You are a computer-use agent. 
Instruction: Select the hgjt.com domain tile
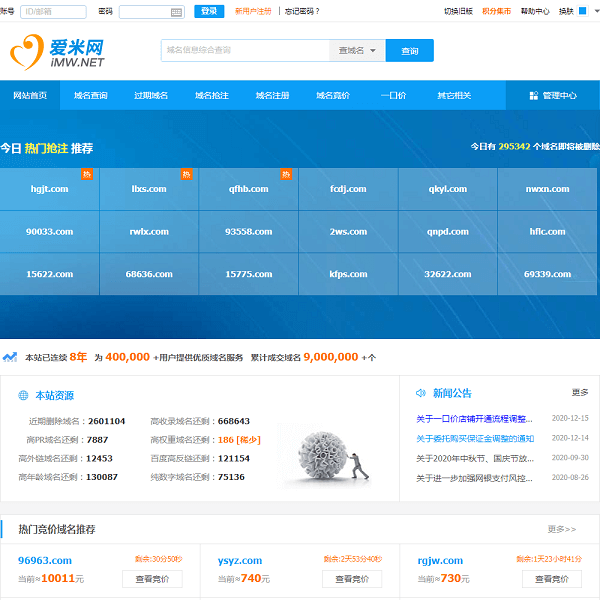tap(49, 189)
